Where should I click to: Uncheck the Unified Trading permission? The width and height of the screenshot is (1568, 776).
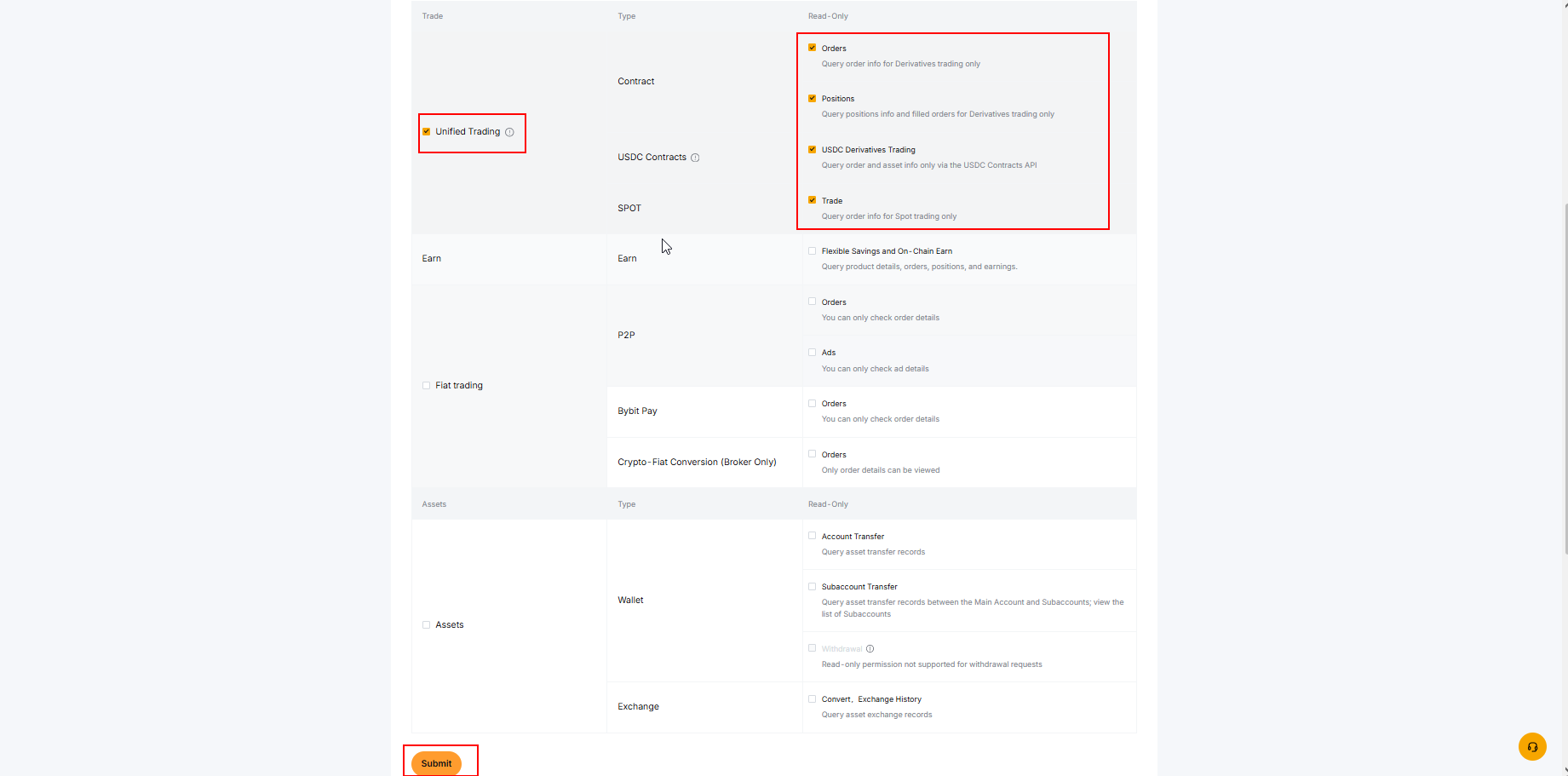[426, 131]
